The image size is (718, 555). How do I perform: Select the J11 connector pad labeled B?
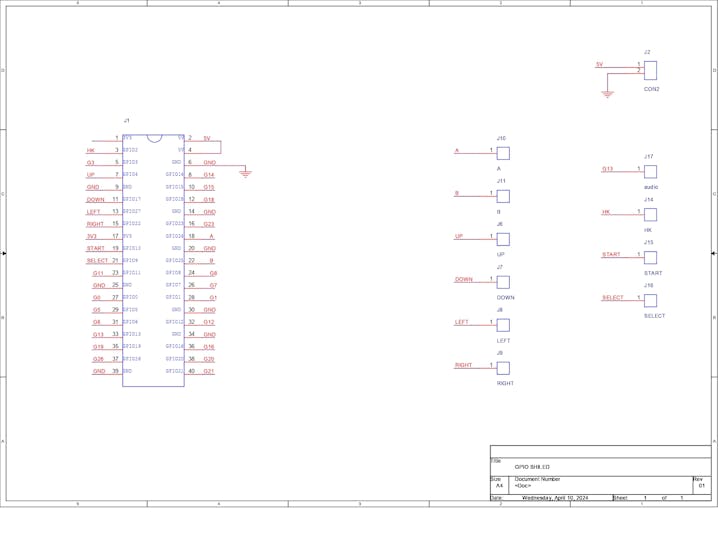click(503, 196)
